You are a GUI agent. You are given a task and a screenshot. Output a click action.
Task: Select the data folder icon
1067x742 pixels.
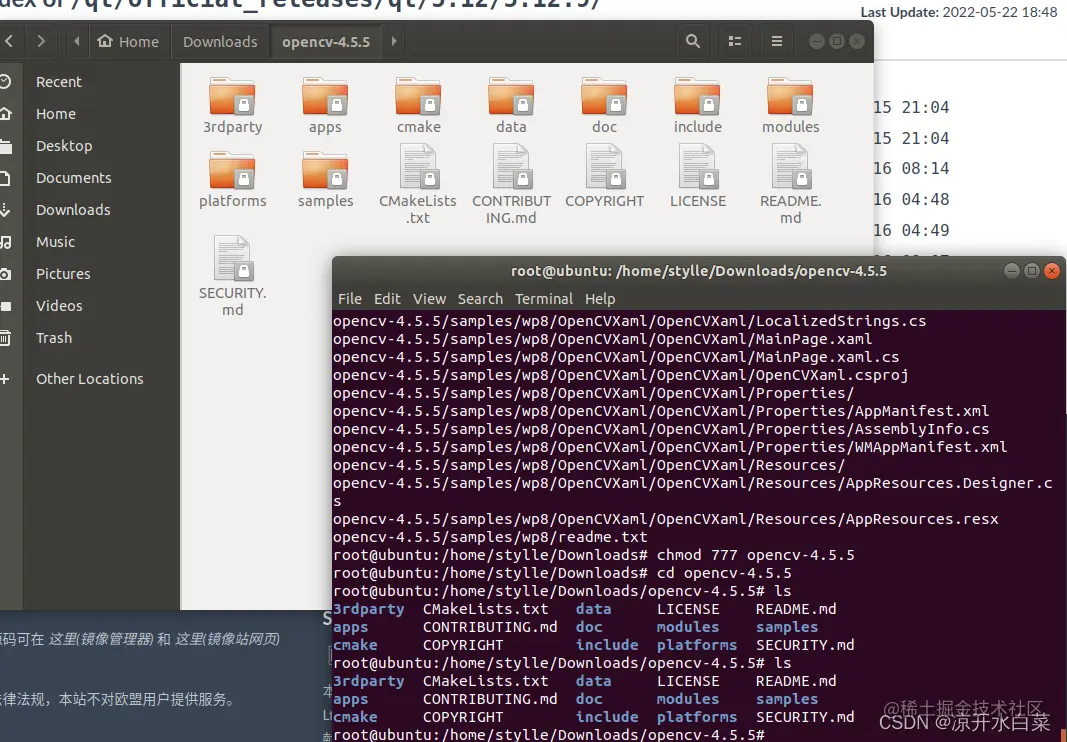pyautogui.click(x=511, y=97)
